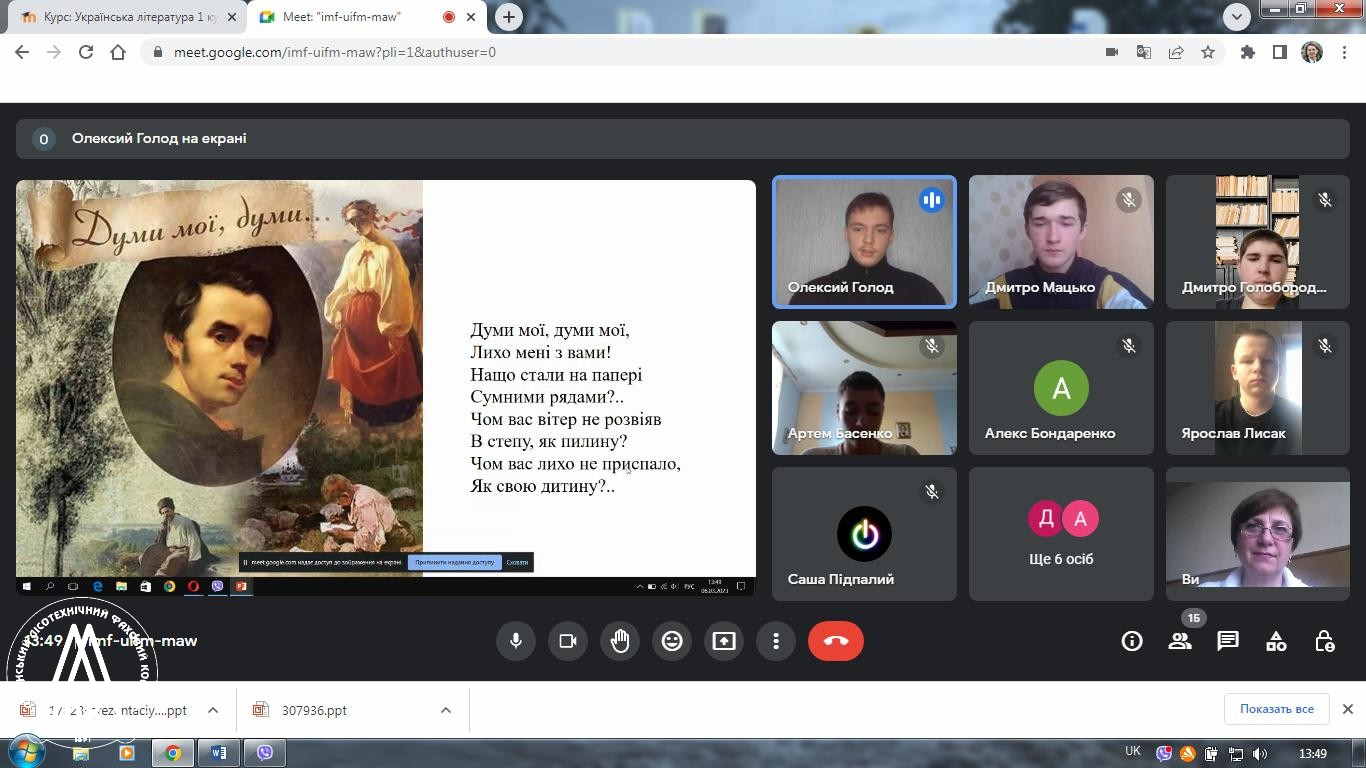View site information lock icon
The width and height of the screenshot is (1366, 768).
point(157,52)
